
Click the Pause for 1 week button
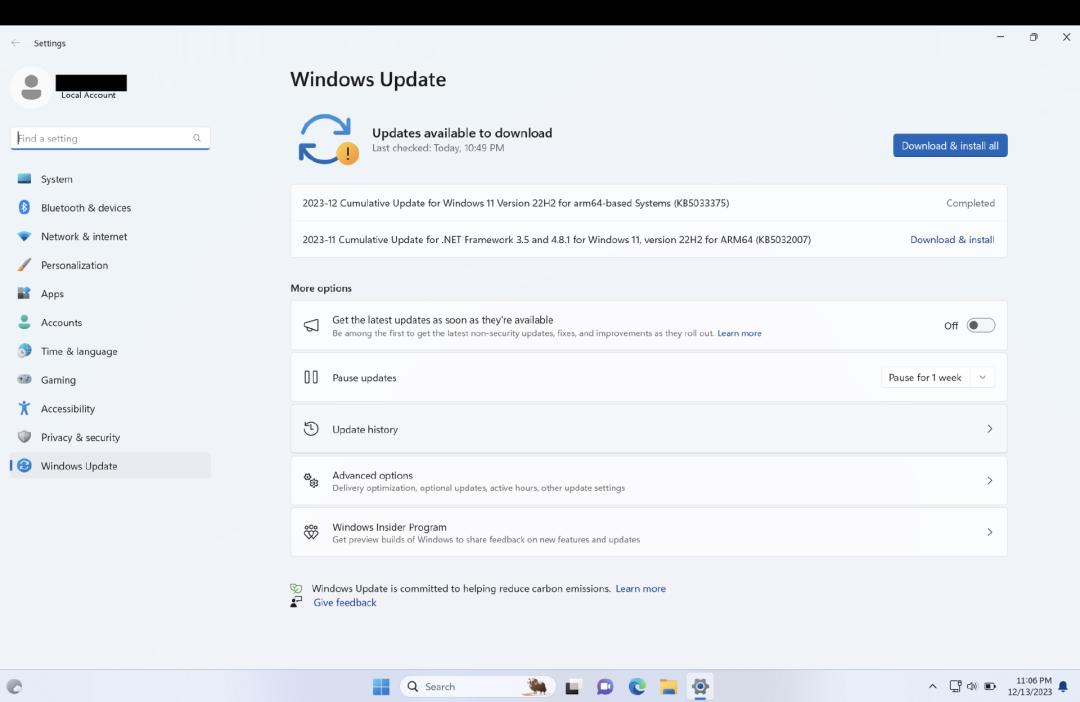(x=925, y=377)
